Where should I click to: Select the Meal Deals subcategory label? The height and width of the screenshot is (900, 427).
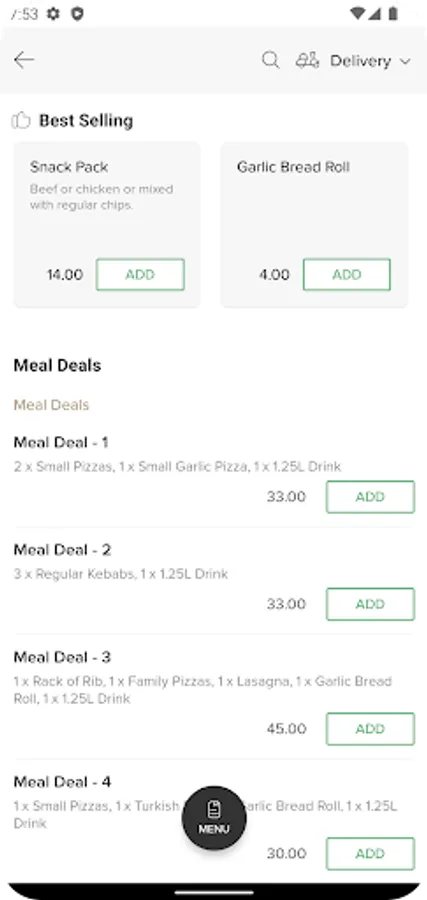point(51,405)
